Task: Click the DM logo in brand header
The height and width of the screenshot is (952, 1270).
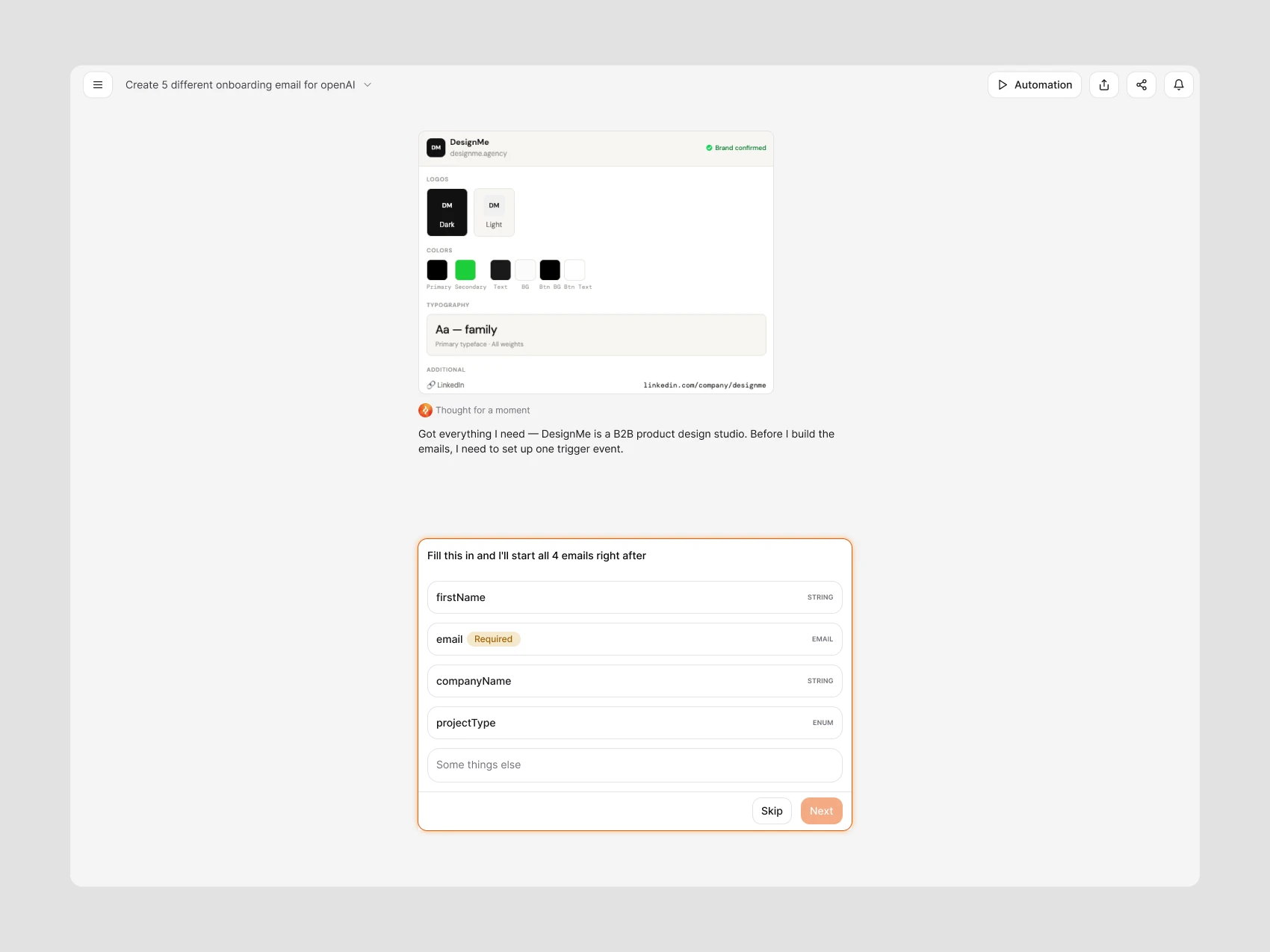Action: 436,148
